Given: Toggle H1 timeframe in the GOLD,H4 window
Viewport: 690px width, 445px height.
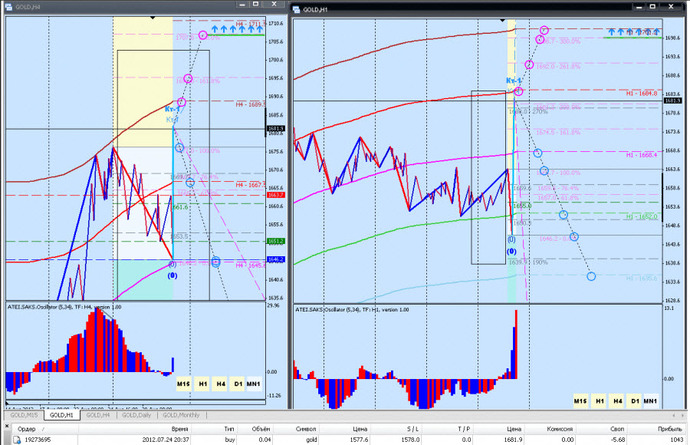Looking at the screenshot, I should [x=202, y=384].
